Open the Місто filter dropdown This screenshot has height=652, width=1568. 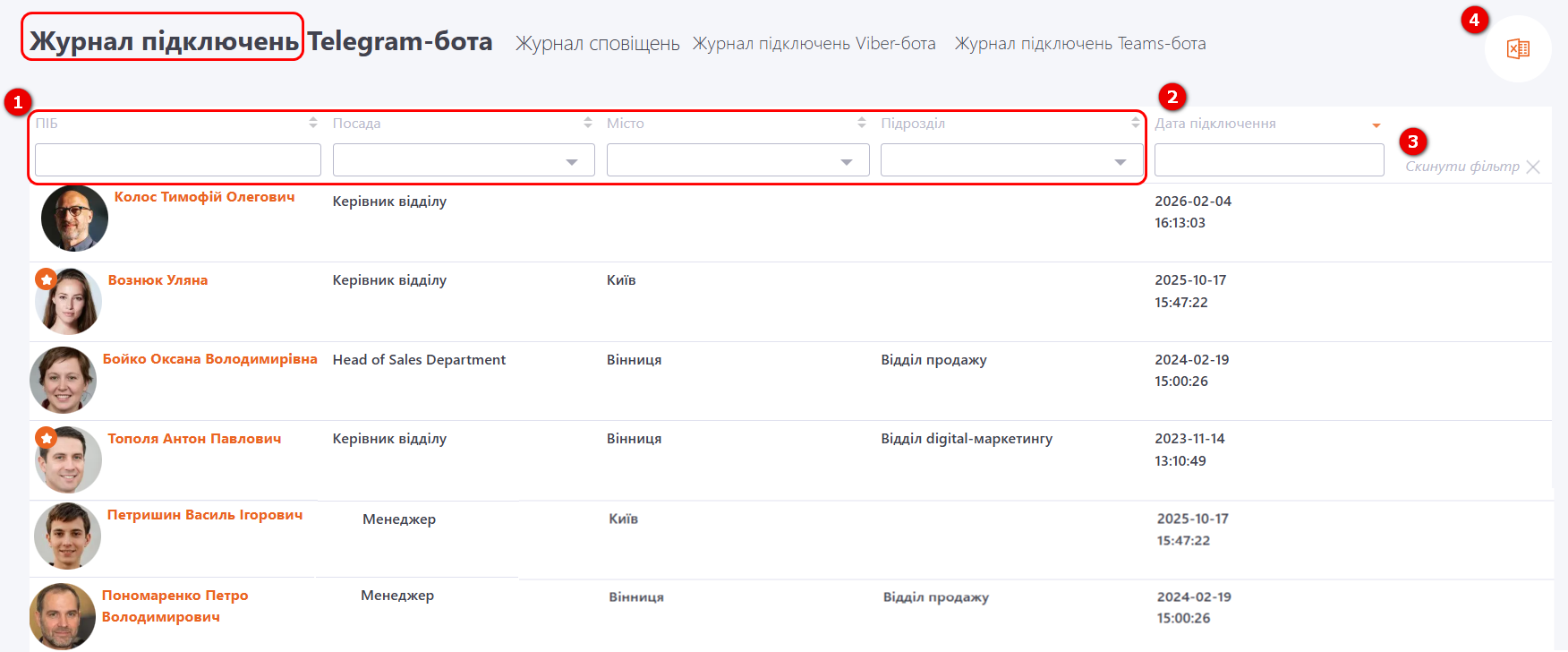pyautogui.click(x=737, y=160)
